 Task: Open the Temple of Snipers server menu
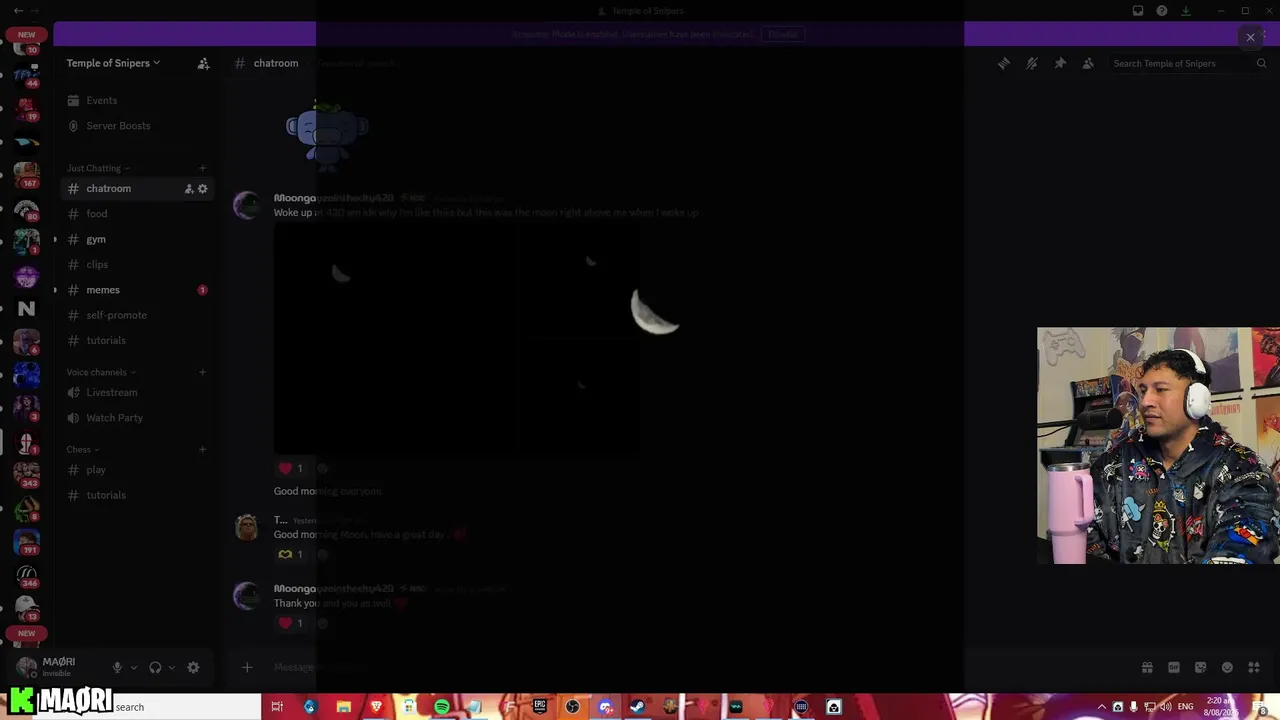point(113,63)
